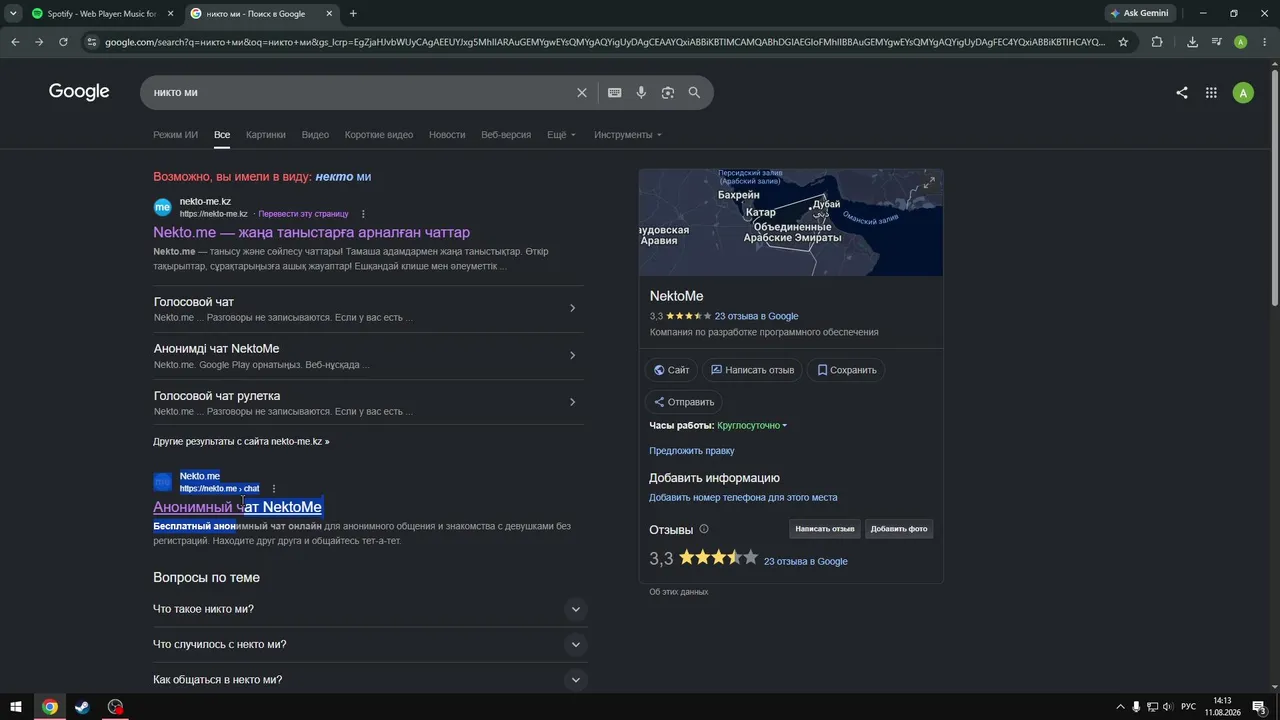Switch to the Spotify Web Player tab
The height and width of the screenshot is (720, 1280).
(x=102, y=14)
